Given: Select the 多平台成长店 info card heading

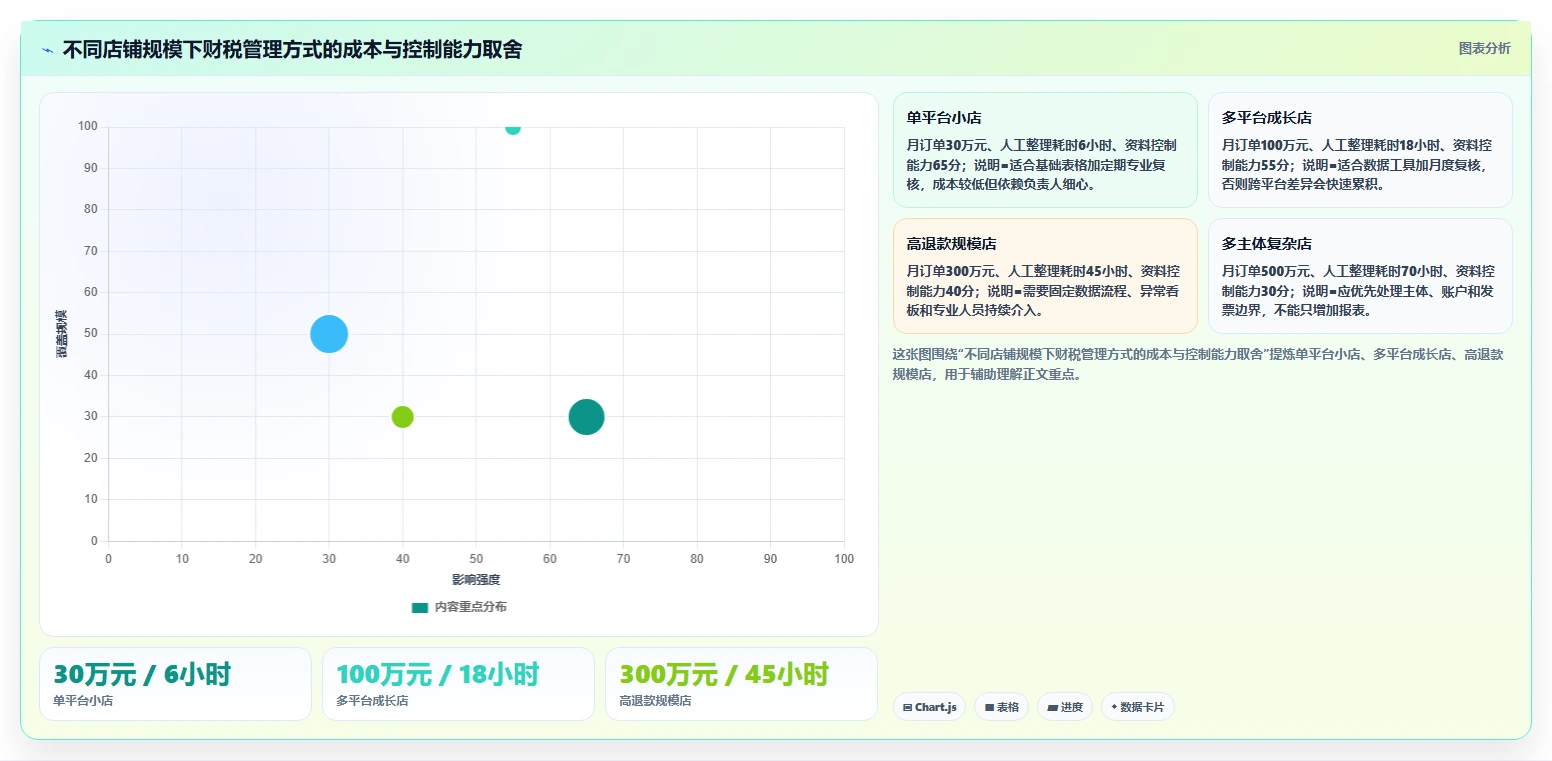Looking at the screenshot, I should [x=1267, y=118].
